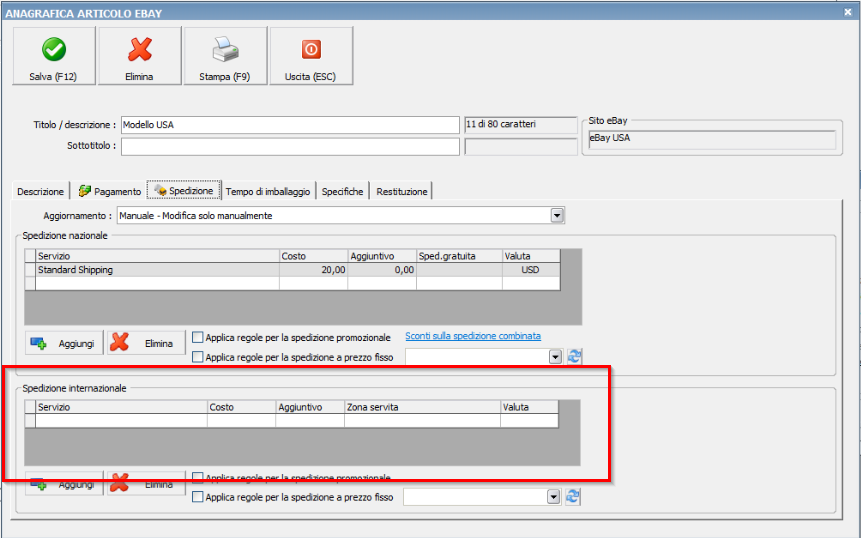Open Sconti sulla spedizione combinata link
Image resolution: width=861 pixels, height=538 pixels.
[473, 336]
